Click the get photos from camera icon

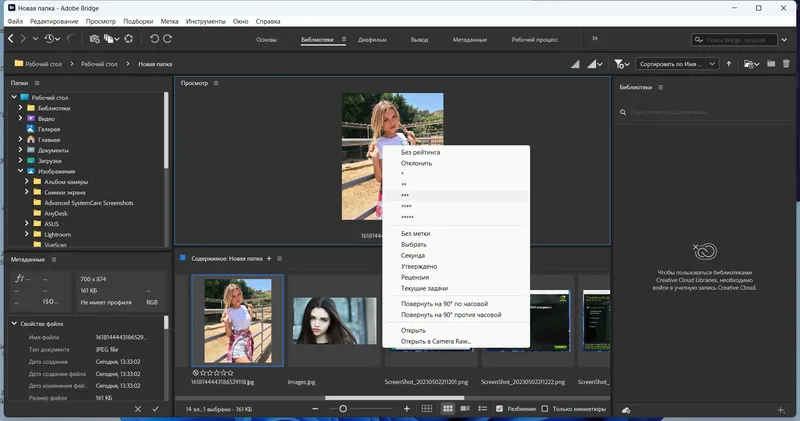pos(94,38)
